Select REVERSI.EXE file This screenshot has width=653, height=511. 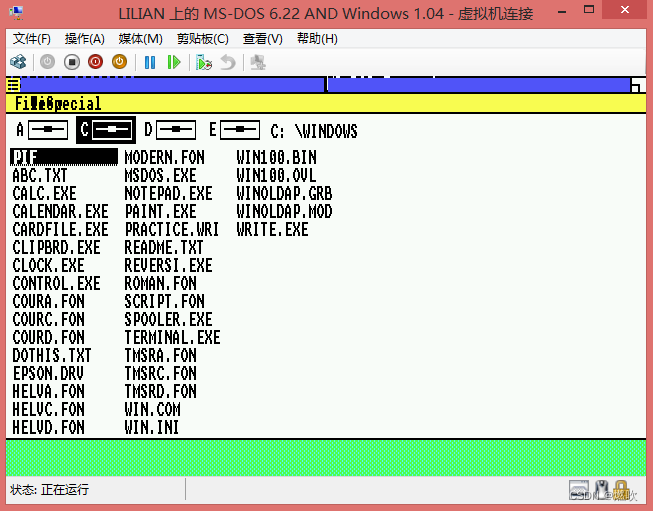click(x=168, y=265)
